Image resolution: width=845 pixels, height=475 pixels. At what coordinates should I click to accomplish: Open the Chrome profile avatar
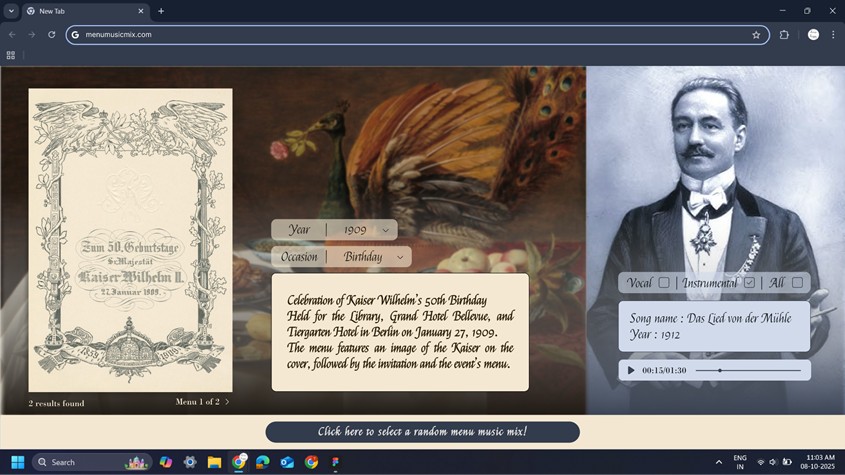pos(813,34)
